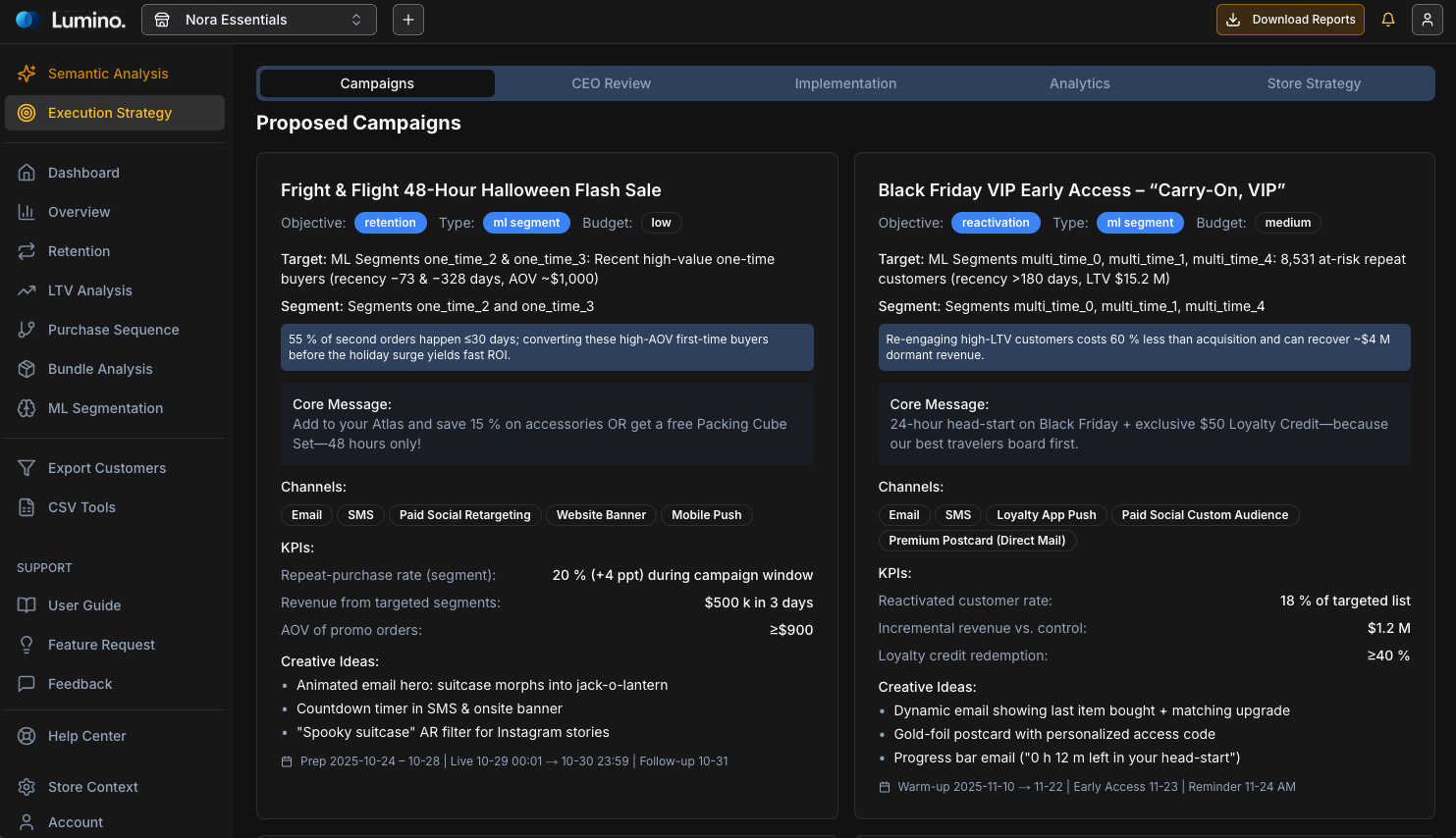Switch to the CEO Review tab
The height and width of the screenshot is (838, 1456).
click(611, 83)
